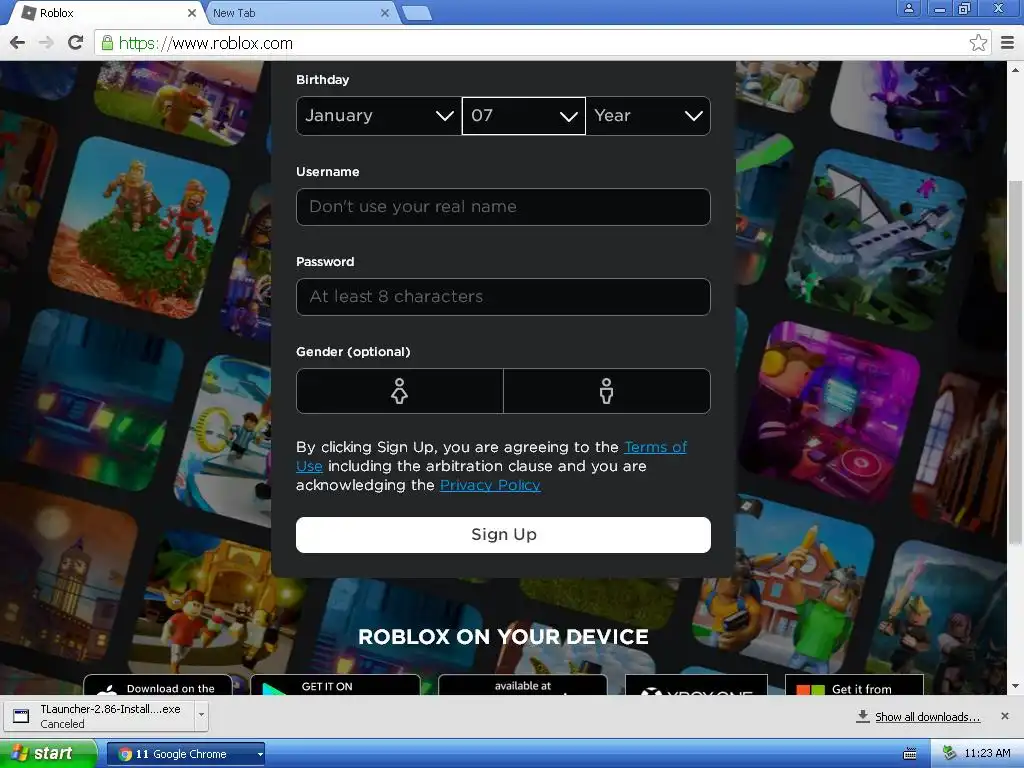The image size is (1024, 768).
Task: Close the Roblox tab
Action: coord(191,12)
